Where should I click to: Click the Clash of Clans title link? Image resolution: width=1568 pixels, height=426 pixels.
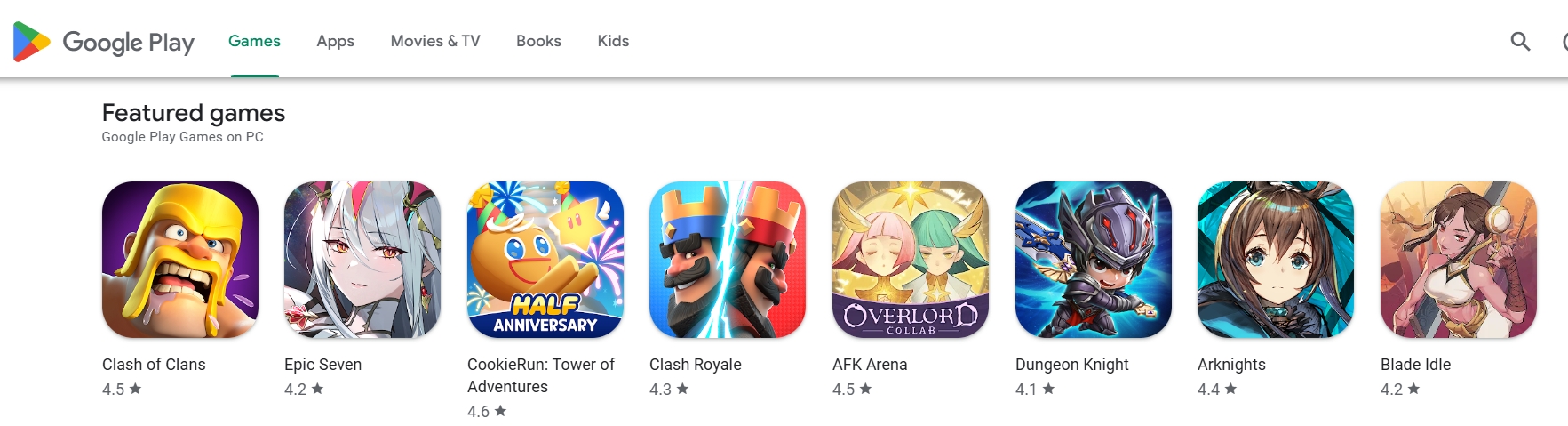154,365
